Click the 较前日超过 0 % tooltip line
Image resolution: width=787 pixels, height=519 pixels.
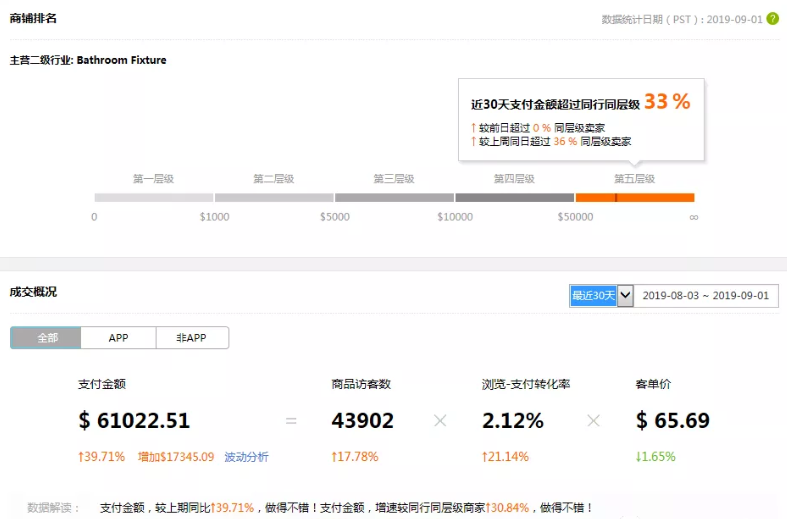click(538, 128)
